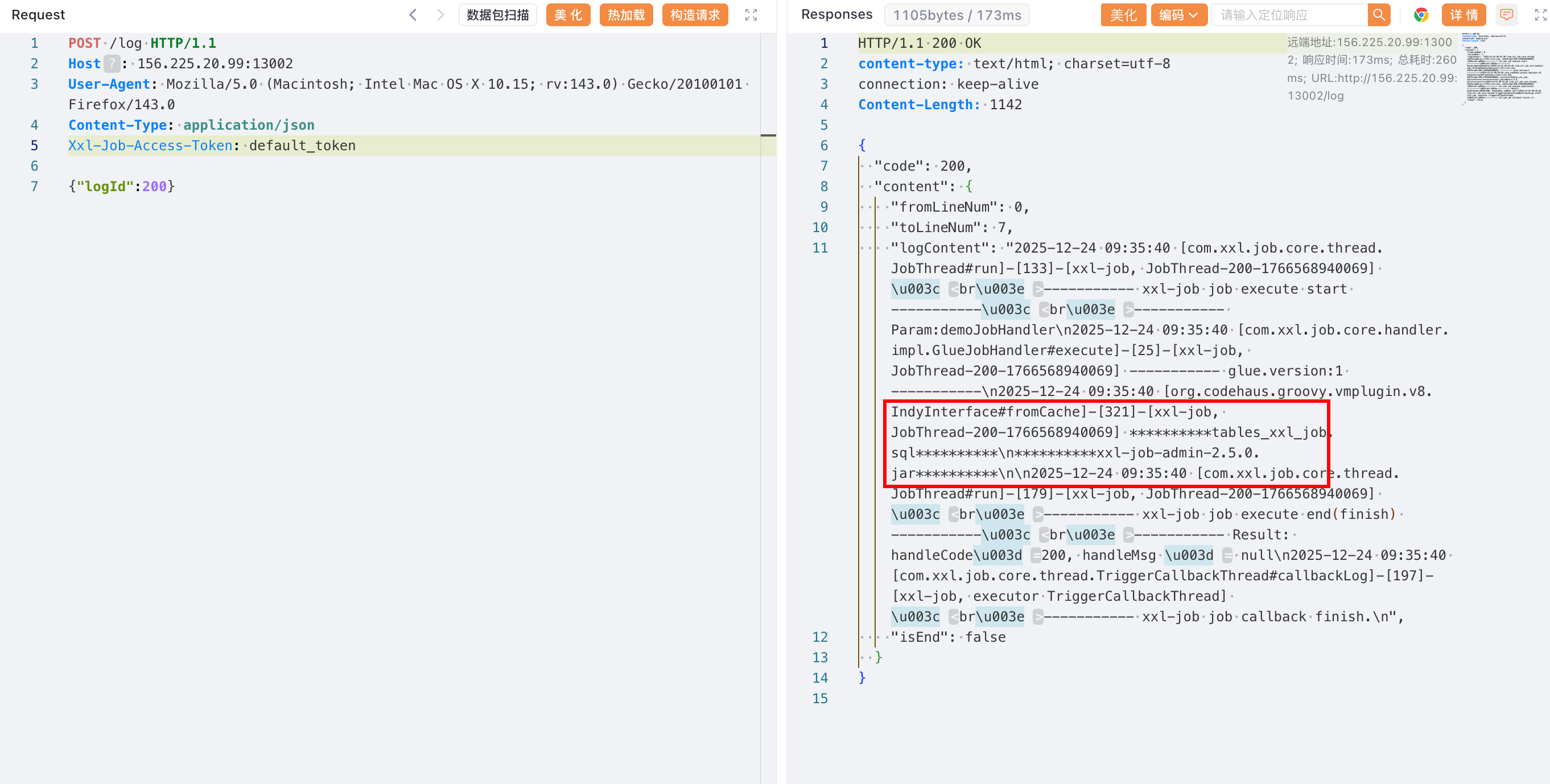The width and height of the screenshot is (1550, 784).
Task: Click the 1105bytes / 173ms size tag
Action: point(956,14)
